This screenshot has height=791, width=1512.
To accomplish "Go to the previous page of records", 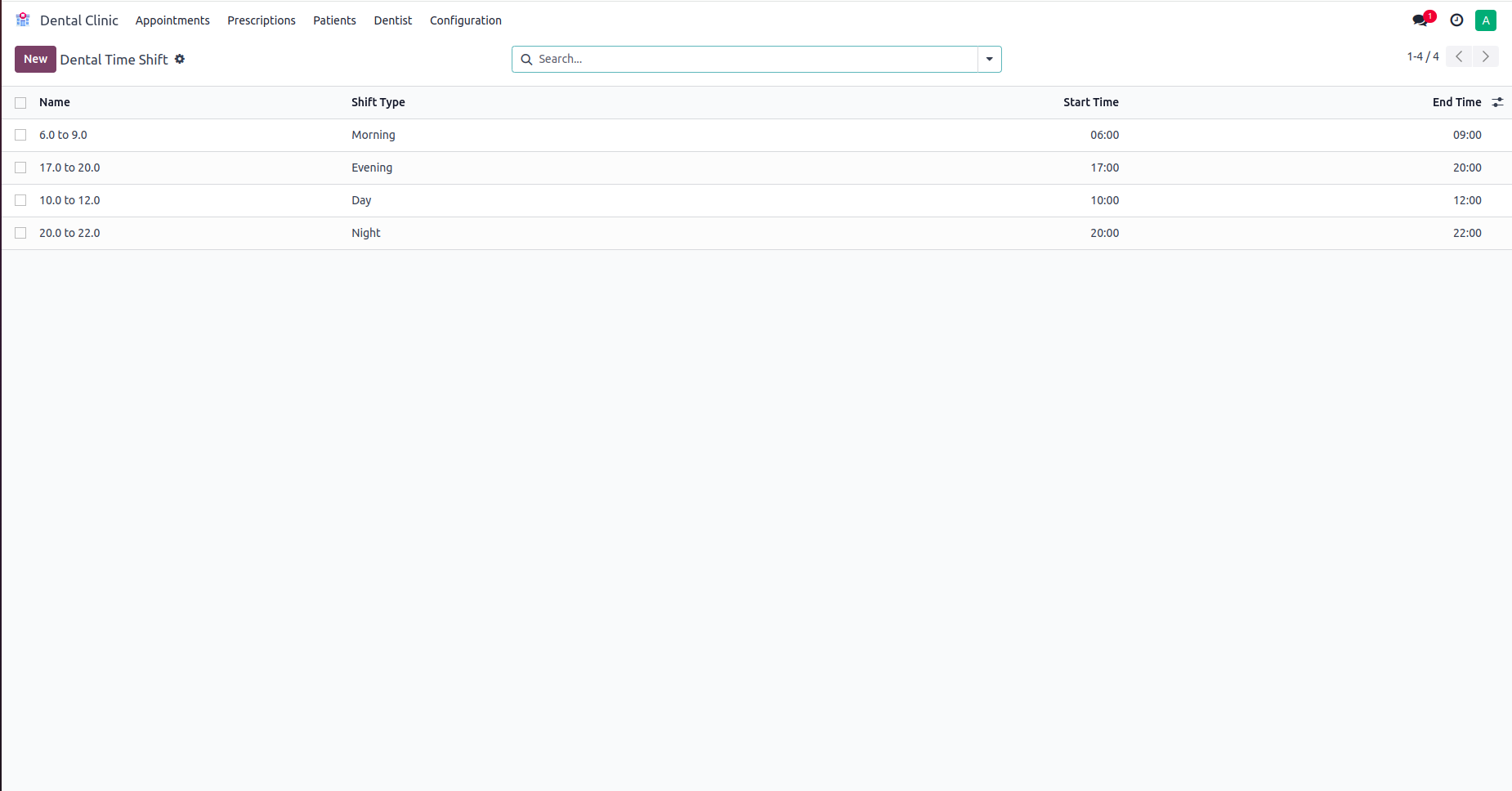I will click(1459, 56).
